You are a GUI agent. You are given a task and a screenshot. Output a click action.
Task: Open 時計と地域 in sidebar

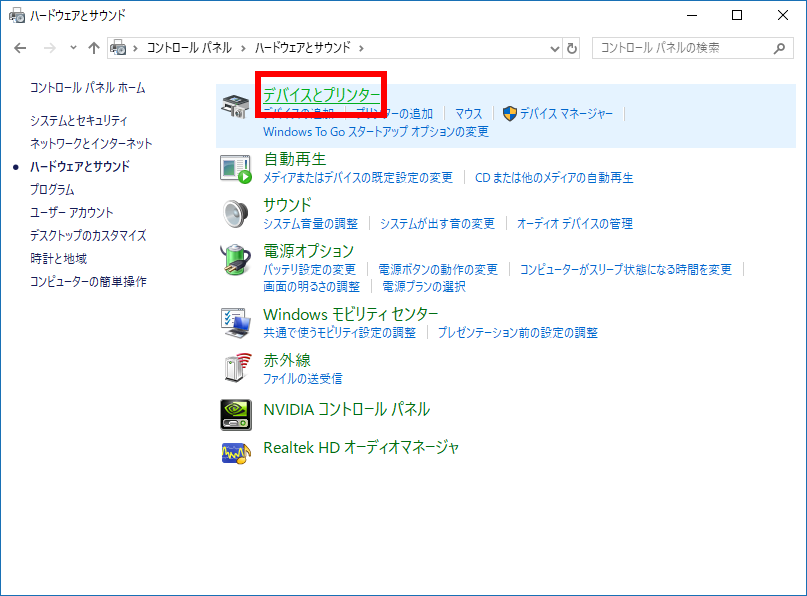[x=58, y=258]
